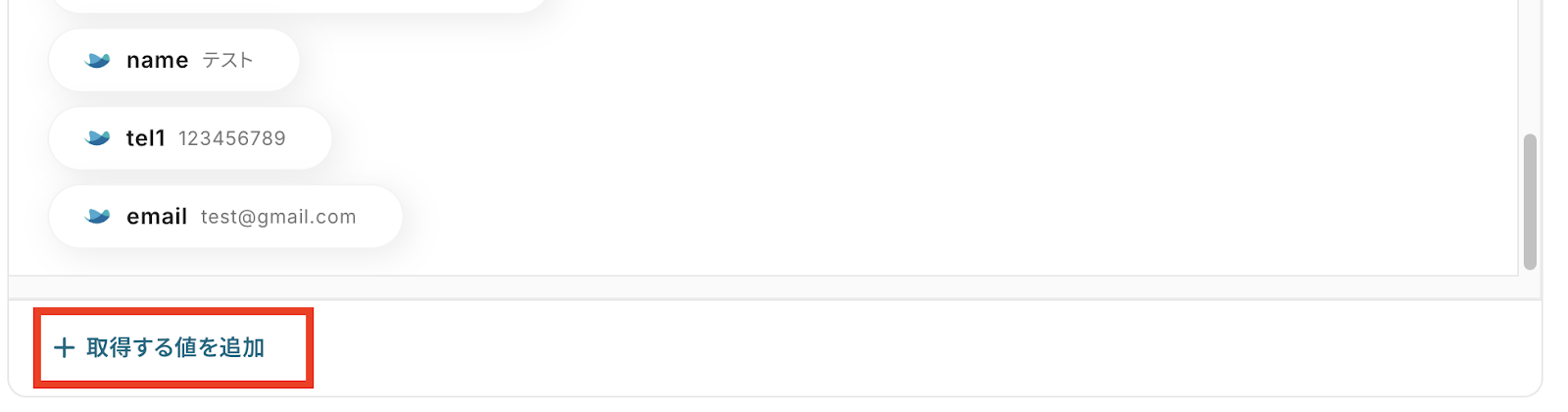Click the bird icon beside email
This screenshot has height=412, width=1568.
point(98,217)
